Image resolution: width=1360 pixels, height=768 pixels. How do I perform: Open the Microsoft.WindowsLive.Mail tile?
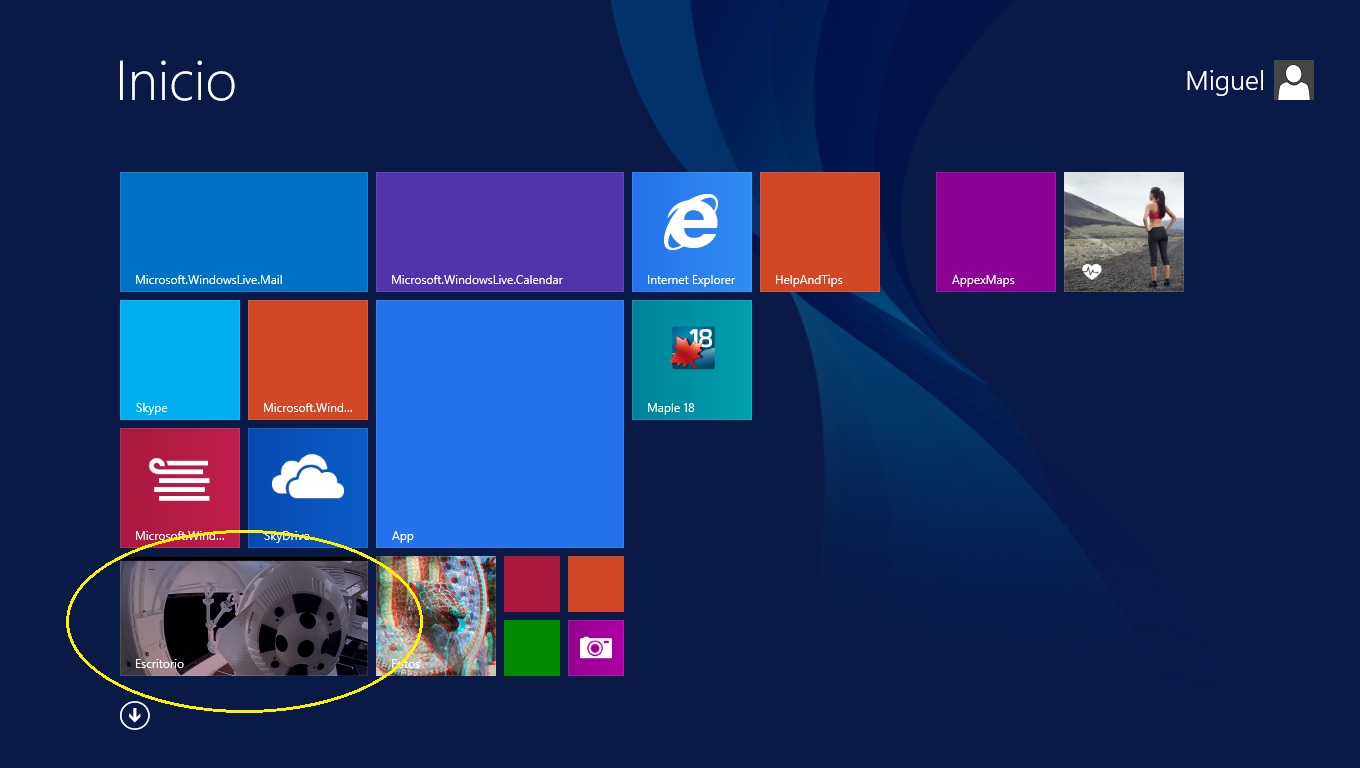243,231
